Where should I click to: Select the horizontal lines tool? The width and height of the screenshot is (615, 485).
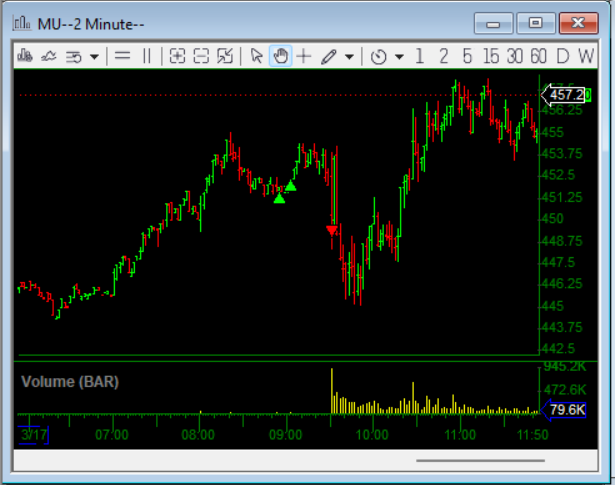point(122,56)
